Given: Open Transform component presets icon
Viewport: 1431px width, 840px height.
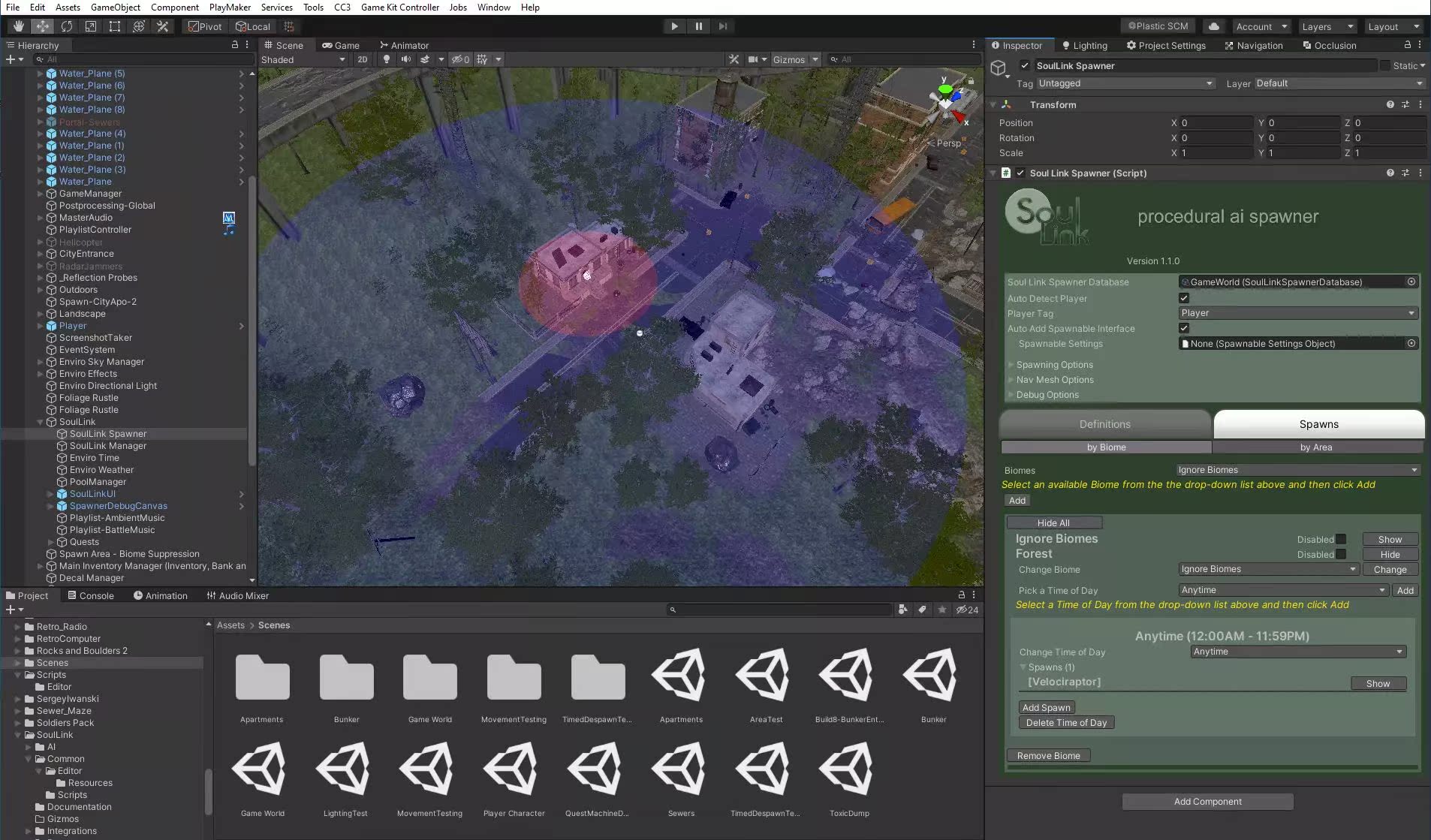Looking at the screenshot, I should coord(1405,104).
